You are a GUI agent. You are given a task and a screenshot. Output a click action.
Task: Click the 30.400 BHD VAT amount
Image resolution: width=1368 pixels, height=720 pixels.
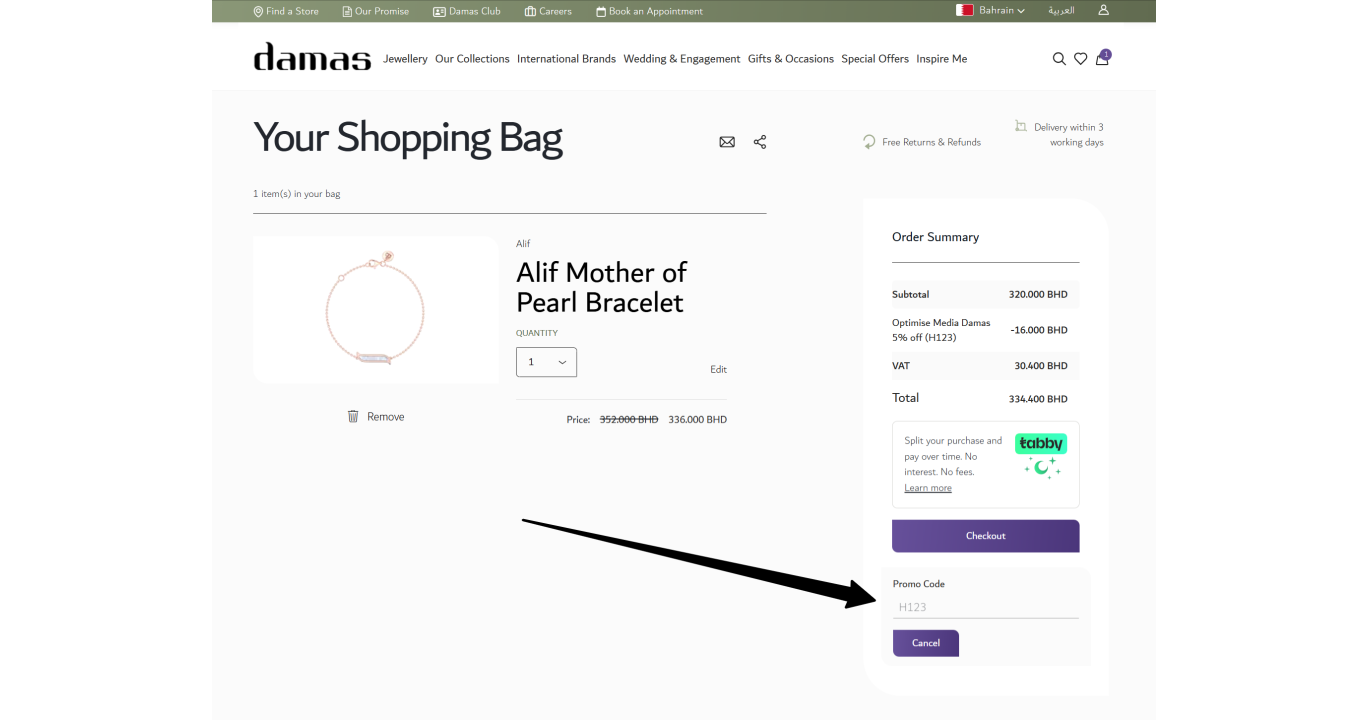point(1041,366)
